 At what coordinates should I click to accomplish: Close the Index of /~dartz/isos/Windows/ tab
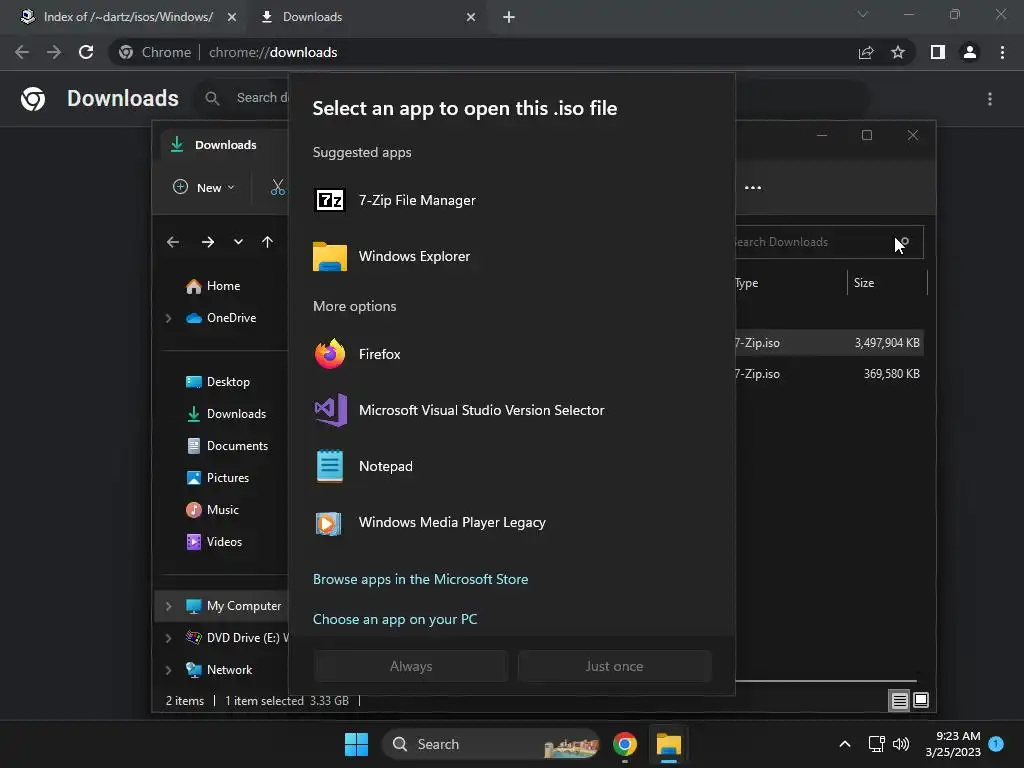coord(232,17)
